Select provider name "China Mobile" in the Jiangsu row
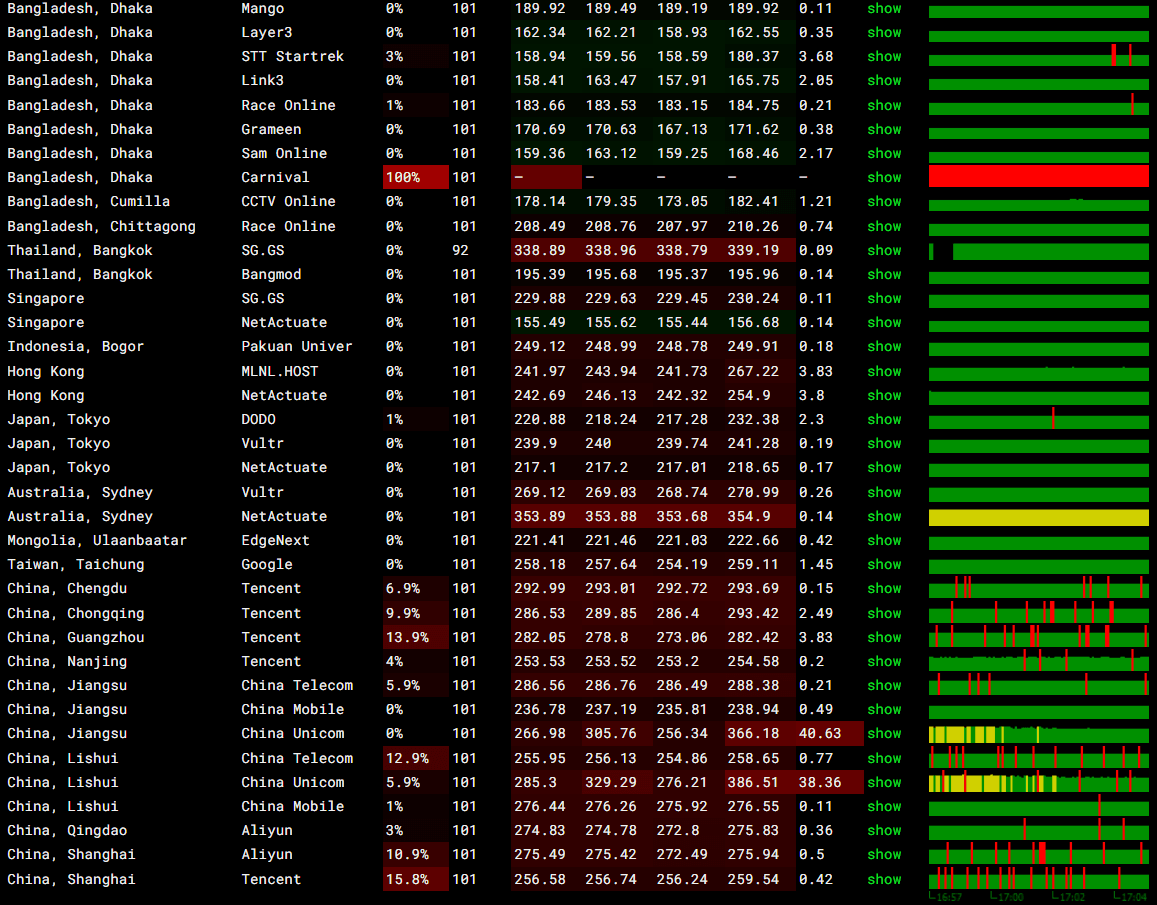1157x905 pixels. (x=292, y=709)
